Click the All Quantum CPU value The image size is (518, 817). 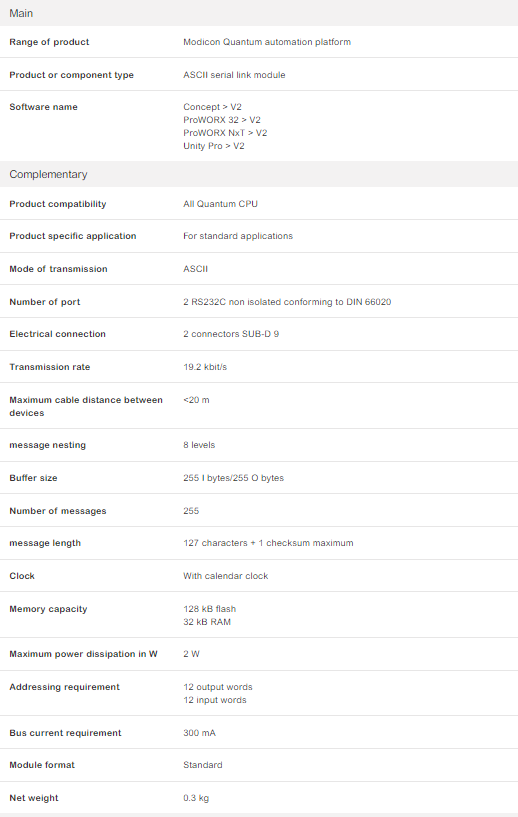pyautogui.click(x=220, y=204)
